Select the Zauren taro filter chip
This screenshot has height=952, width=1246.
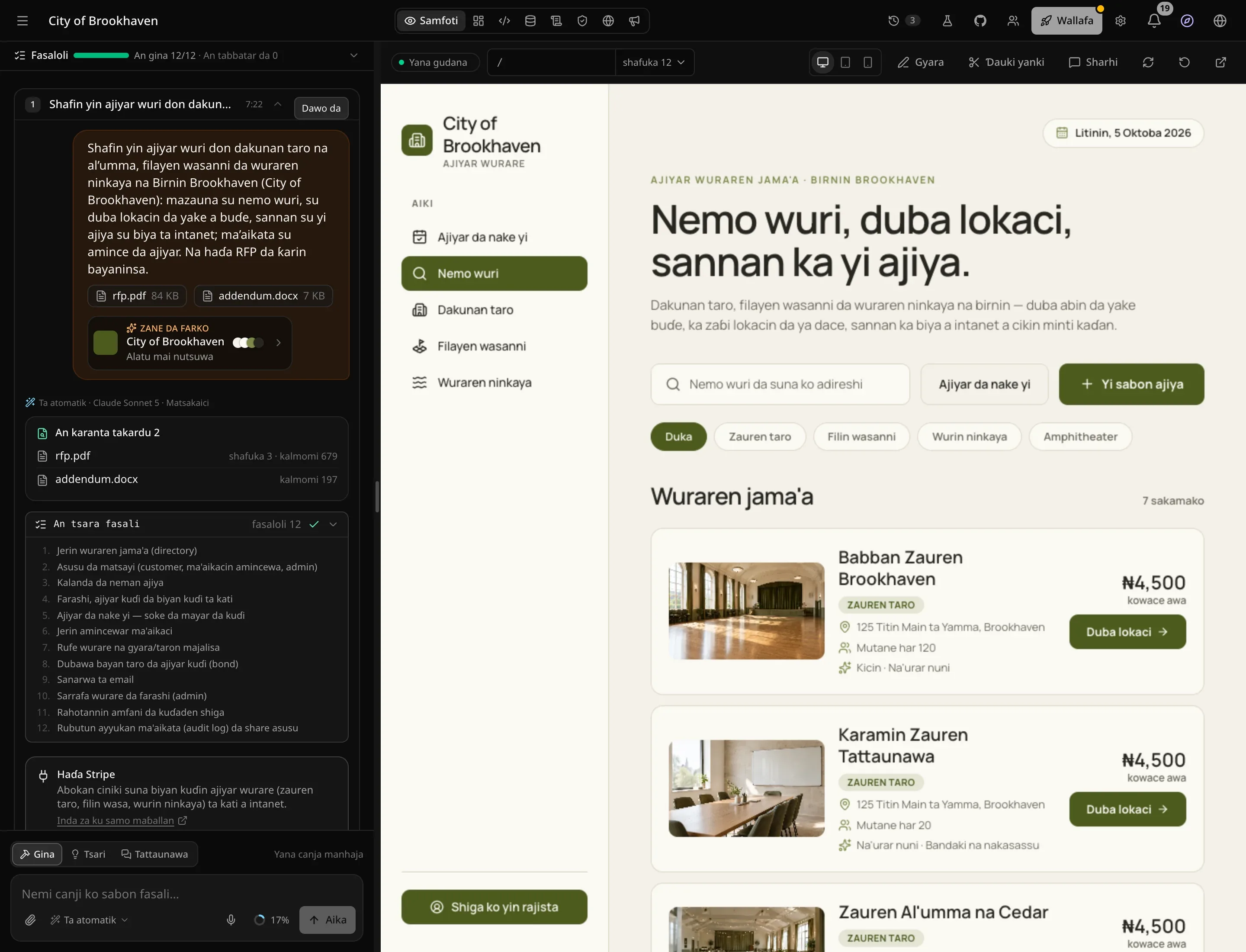[x=759, y=437]
